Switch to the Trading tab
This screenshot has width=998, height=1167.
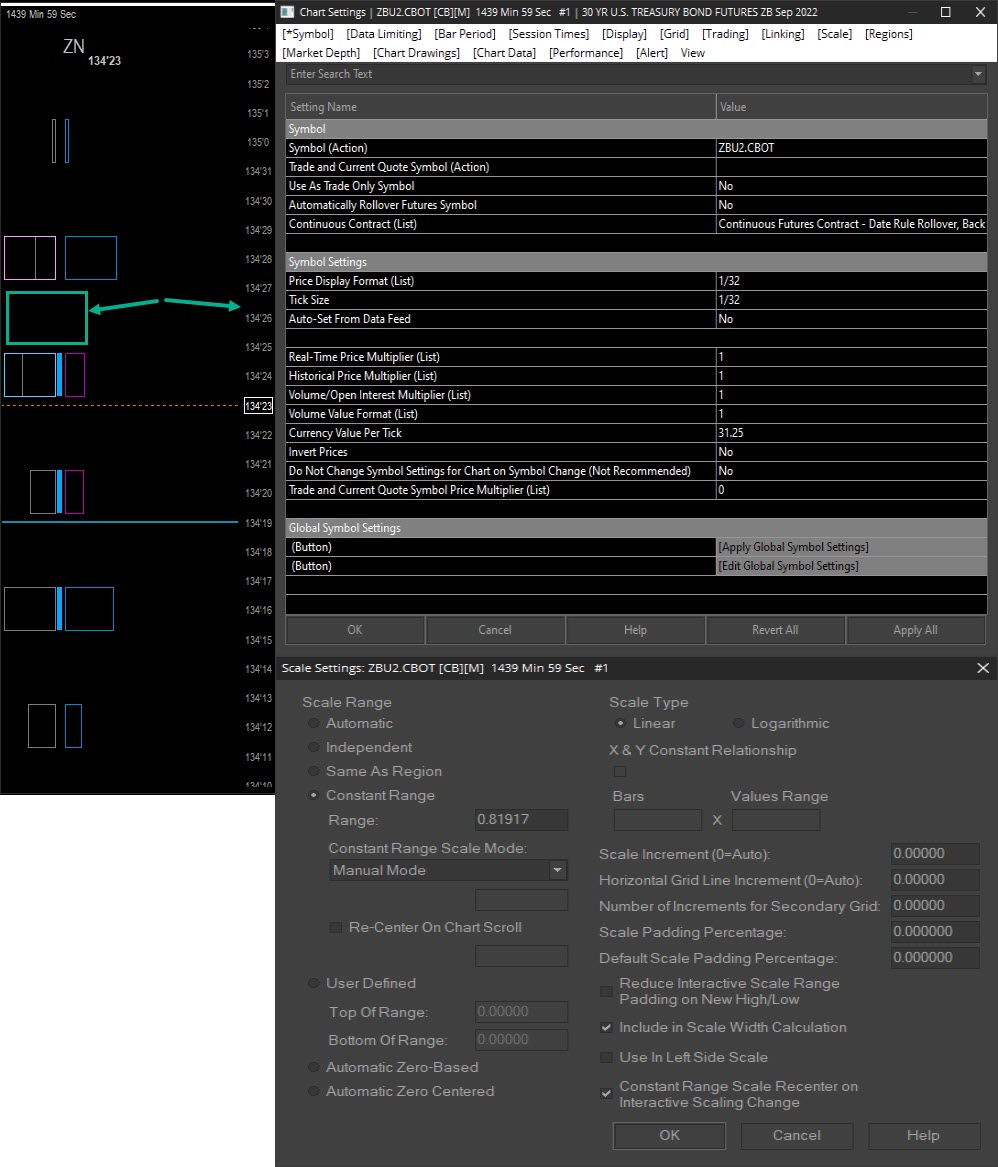pos(725,34)
